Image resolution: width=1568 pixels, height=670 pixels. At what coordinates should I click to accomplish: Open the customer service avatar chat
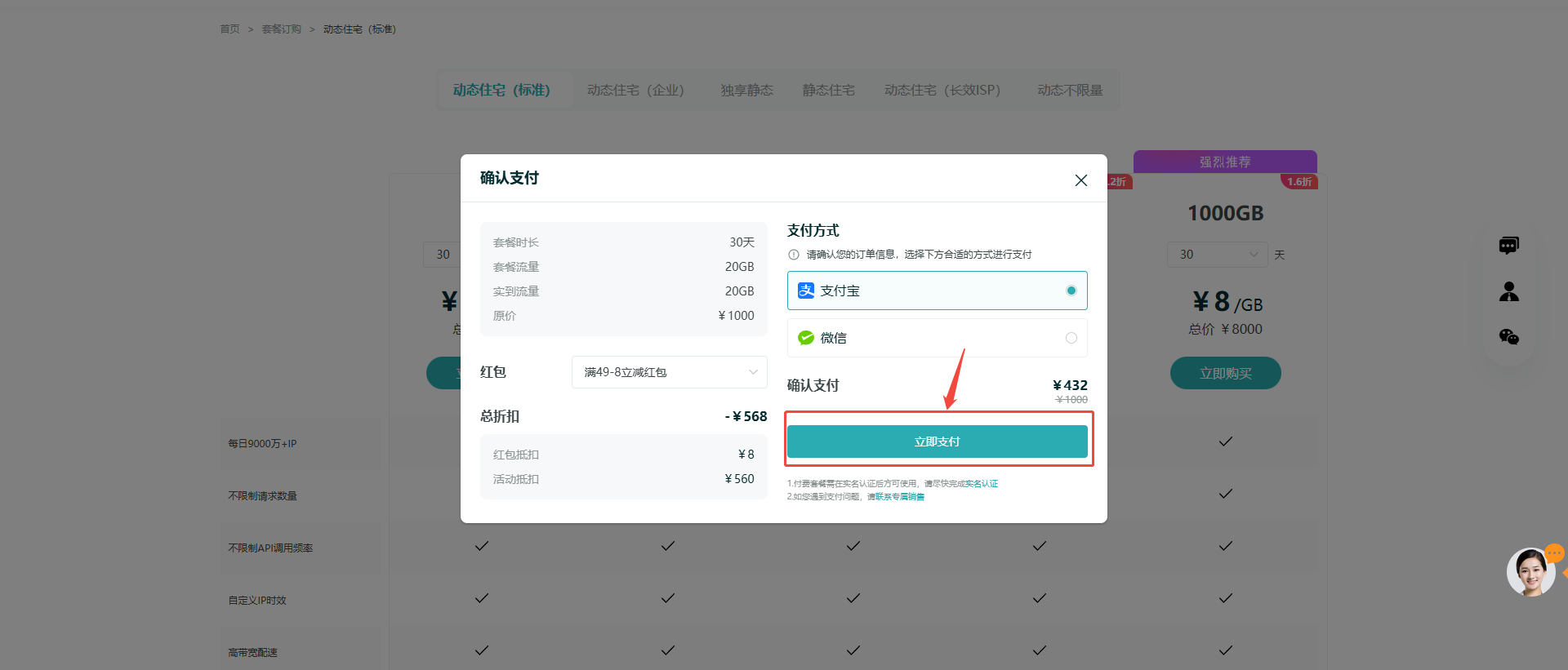[1531, 572]
